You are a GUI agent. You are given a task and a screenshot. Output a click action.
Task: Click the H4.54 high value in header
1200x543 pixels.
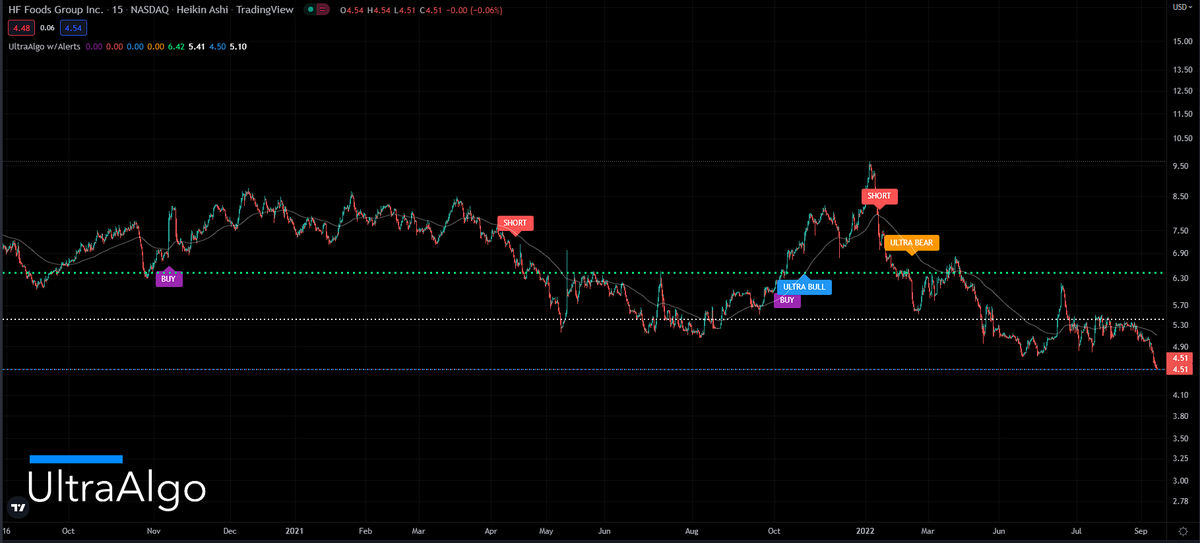[x=378, y=10]
